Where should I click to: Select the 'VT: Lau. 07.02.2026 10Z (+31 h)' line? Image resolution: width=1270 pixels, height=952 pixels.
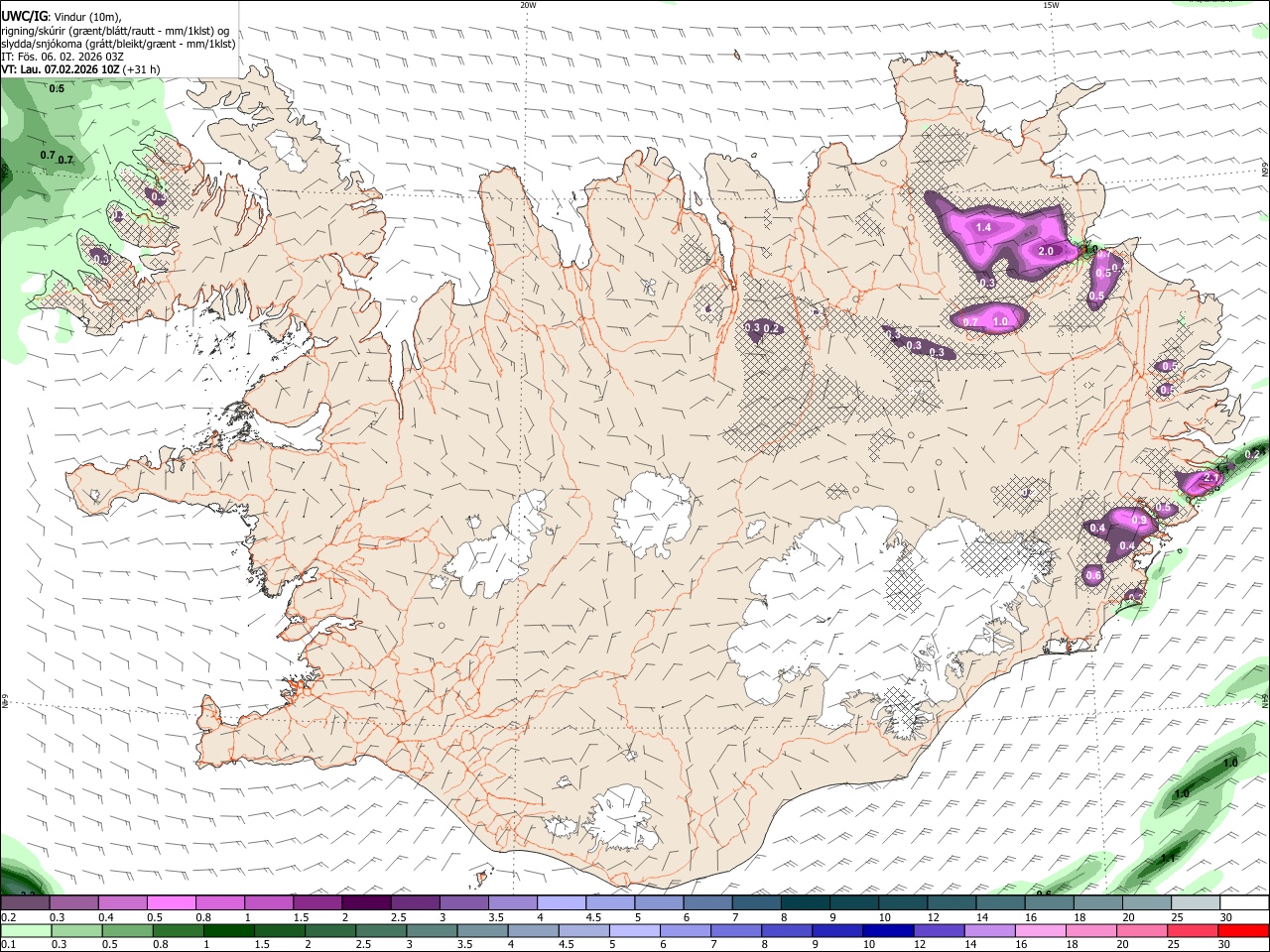pyautogui.click(x=81, y=69)
